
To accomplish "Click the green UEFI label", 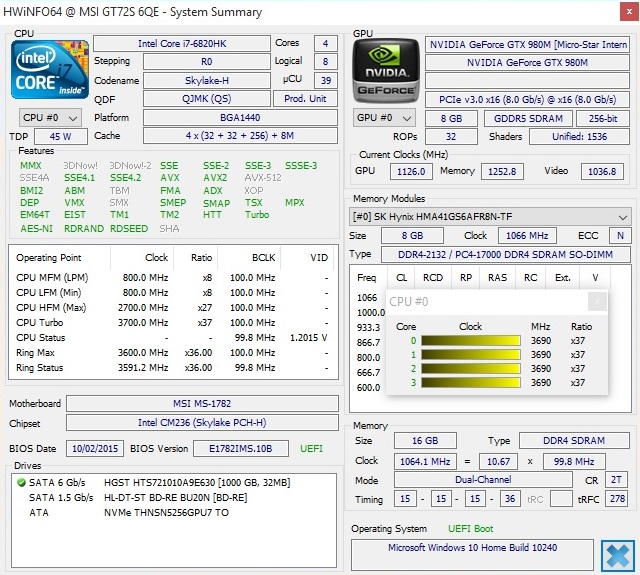I will point(311,448).
